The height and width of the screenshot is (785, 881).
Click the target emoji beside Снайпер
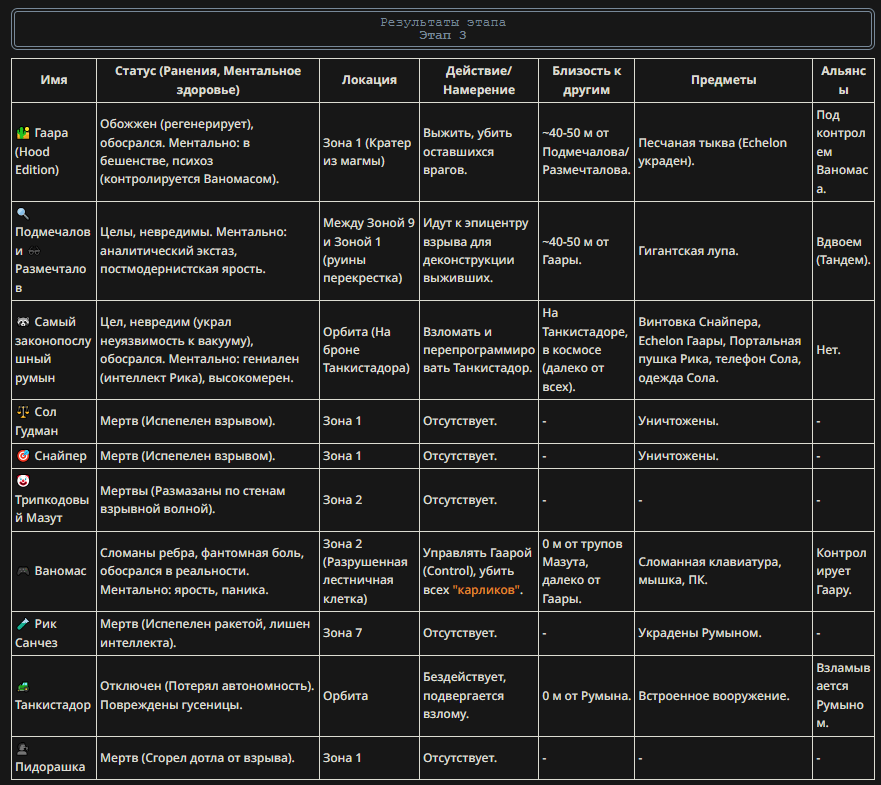[x=23, y=456]
